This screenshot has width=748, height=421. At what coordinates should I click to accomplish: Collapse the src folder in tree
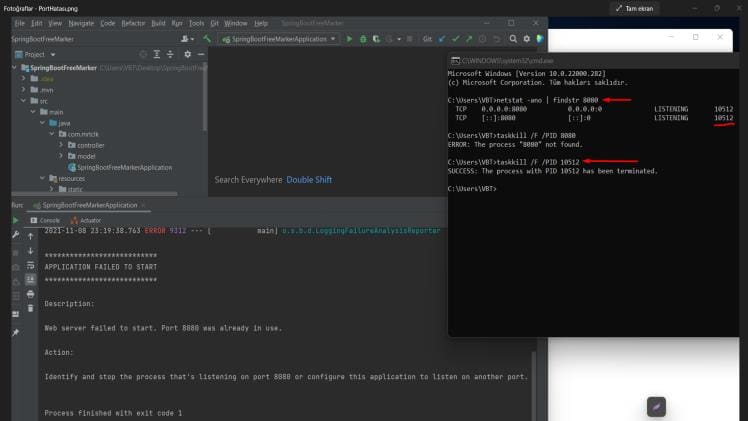click(23, 101)
